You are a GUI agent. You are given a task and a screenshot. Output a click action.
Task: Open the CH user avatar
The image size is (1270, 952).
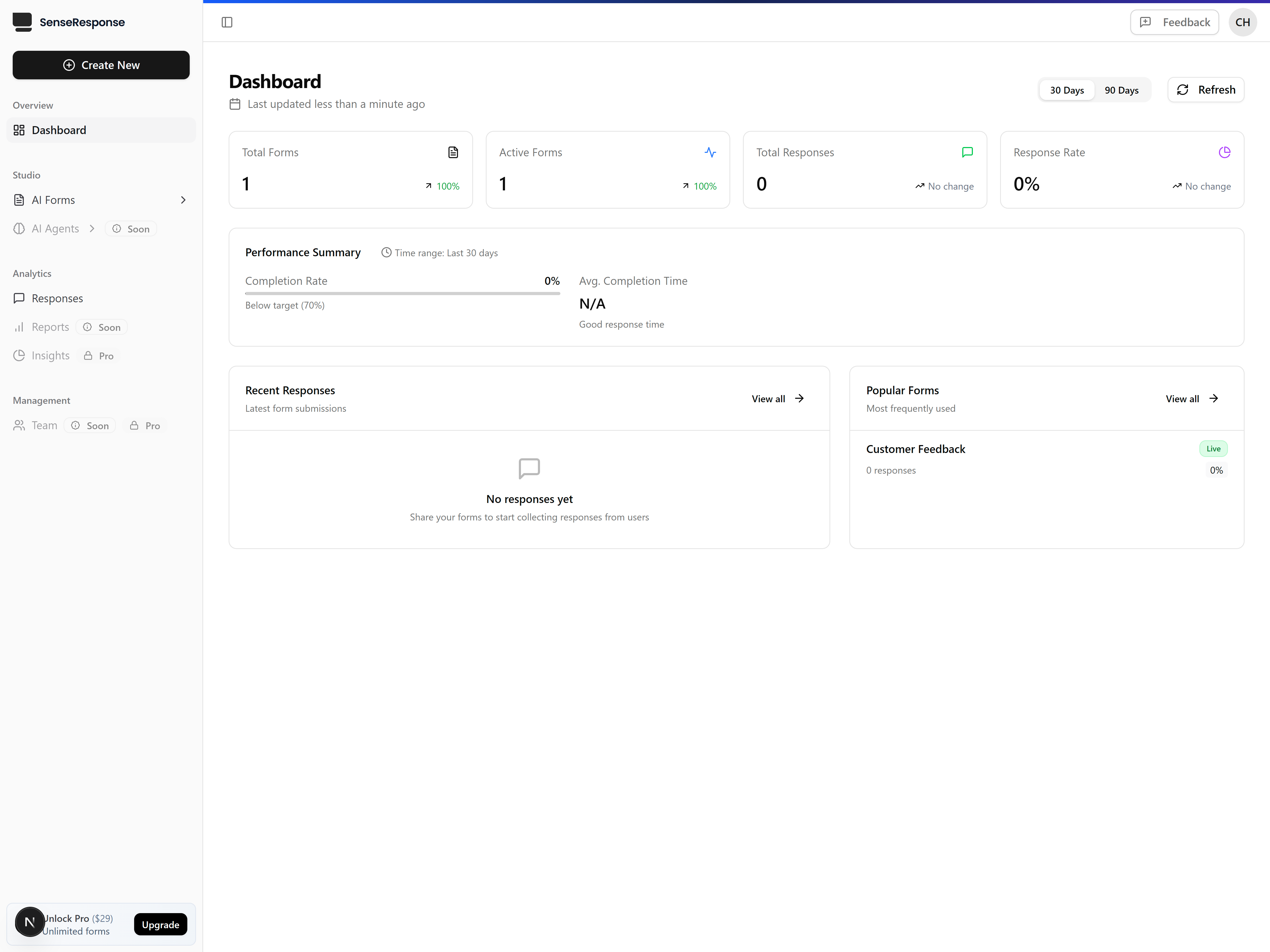coord(1242,22)
